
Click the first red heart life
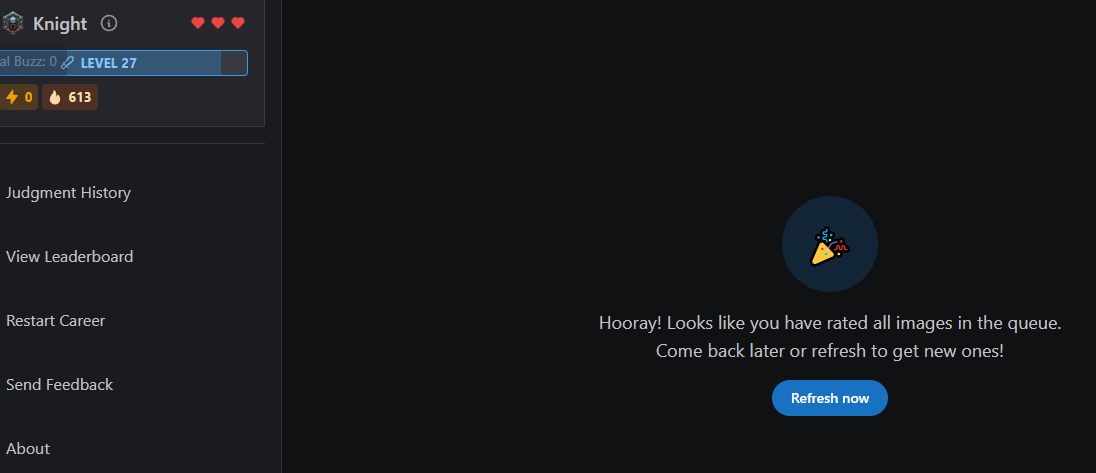tap(198, 23)
